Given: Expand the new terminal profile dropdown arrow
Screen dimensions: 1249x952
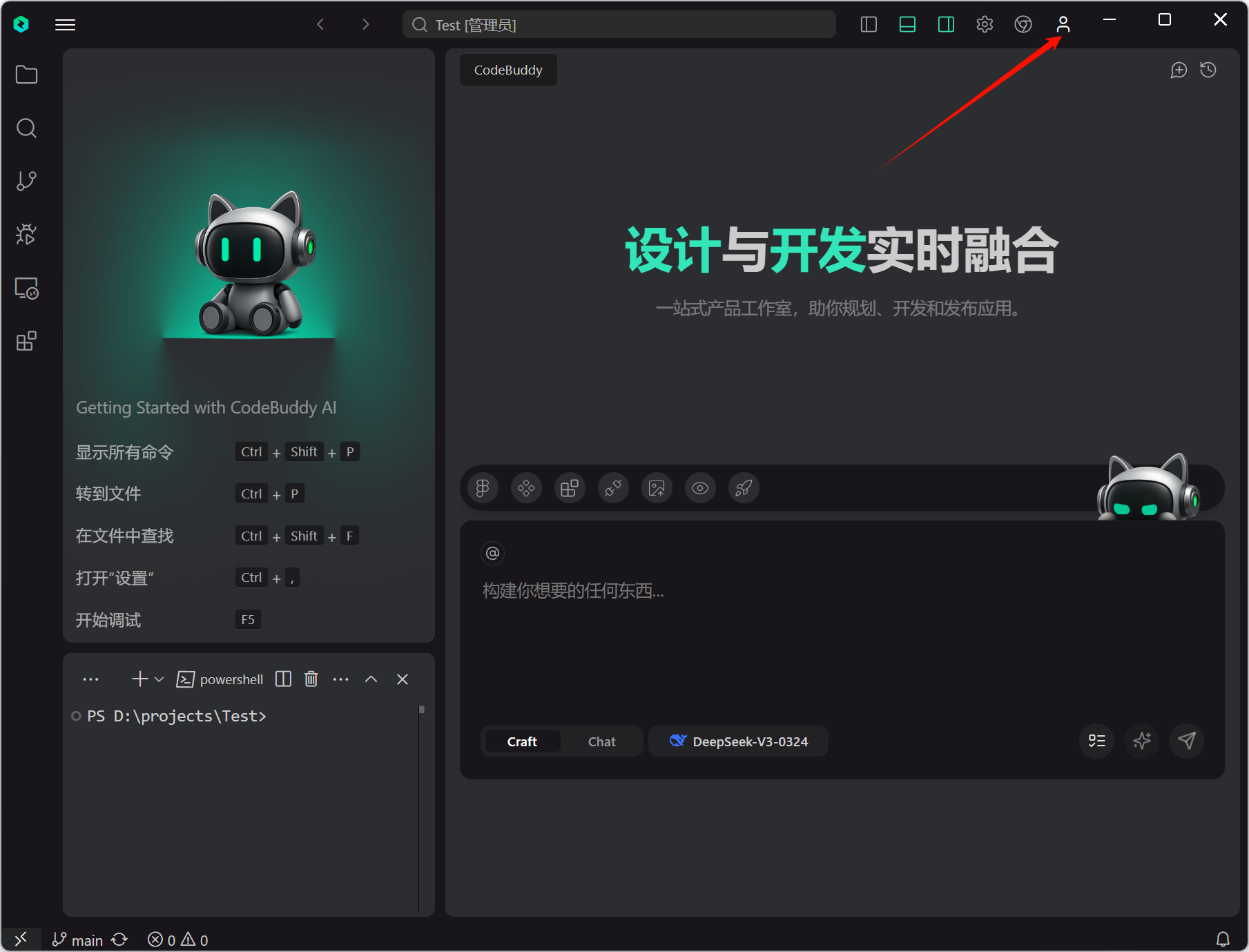Looking at the screenshot, I should 159,679.
